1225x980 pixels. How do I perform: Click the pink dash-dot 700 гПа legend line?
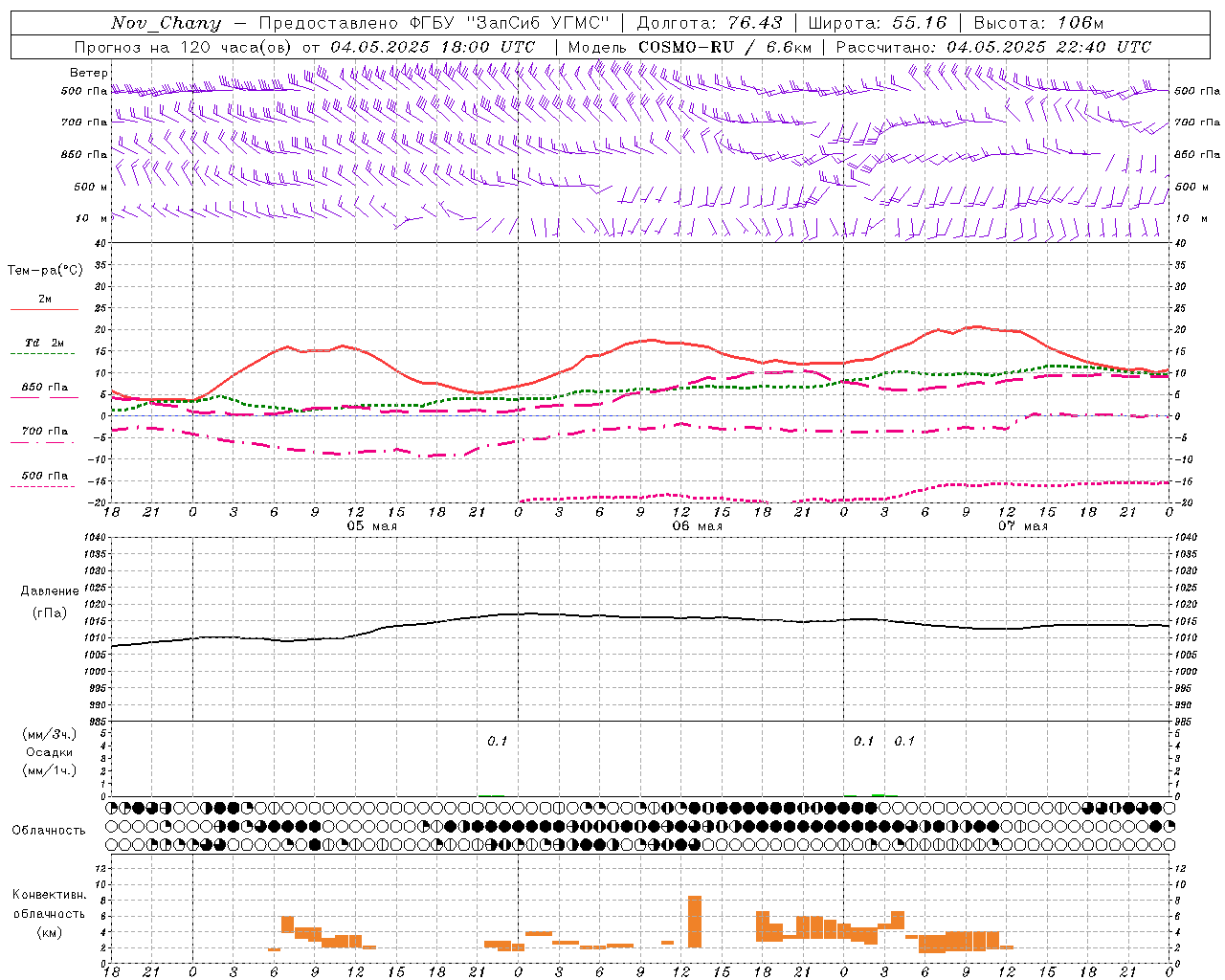pos(43,443)
